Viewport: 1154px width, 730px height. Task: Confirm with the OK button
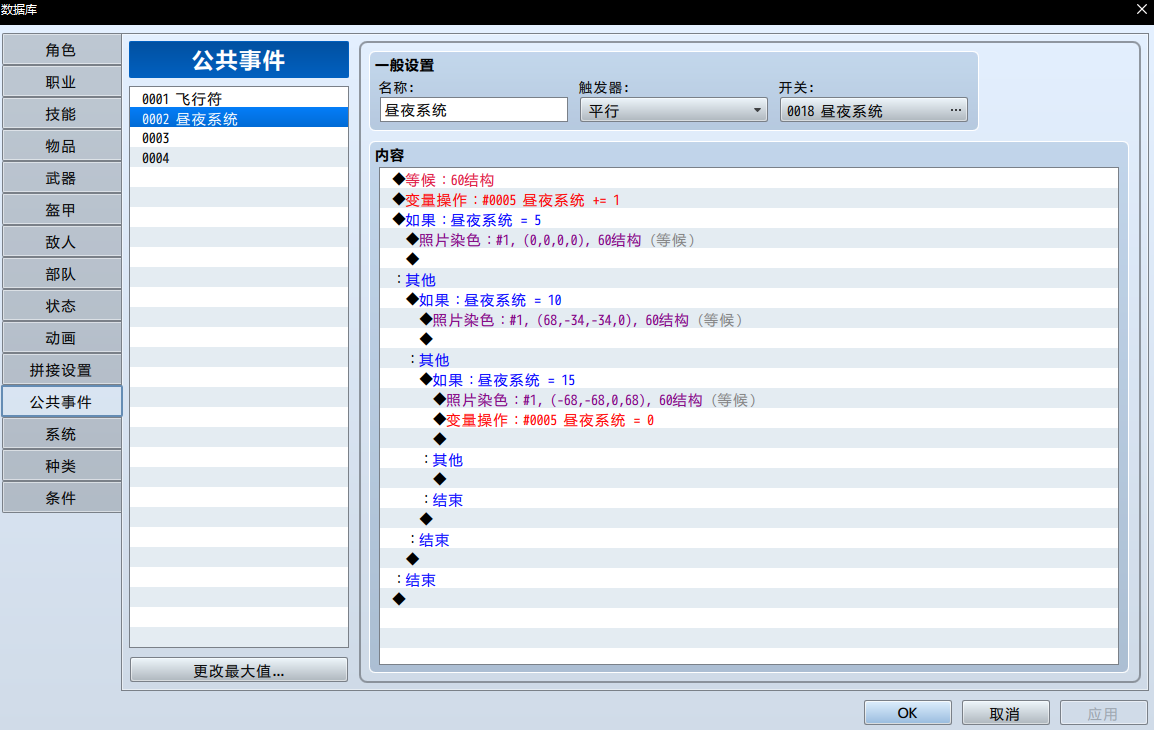click(907, 713)
